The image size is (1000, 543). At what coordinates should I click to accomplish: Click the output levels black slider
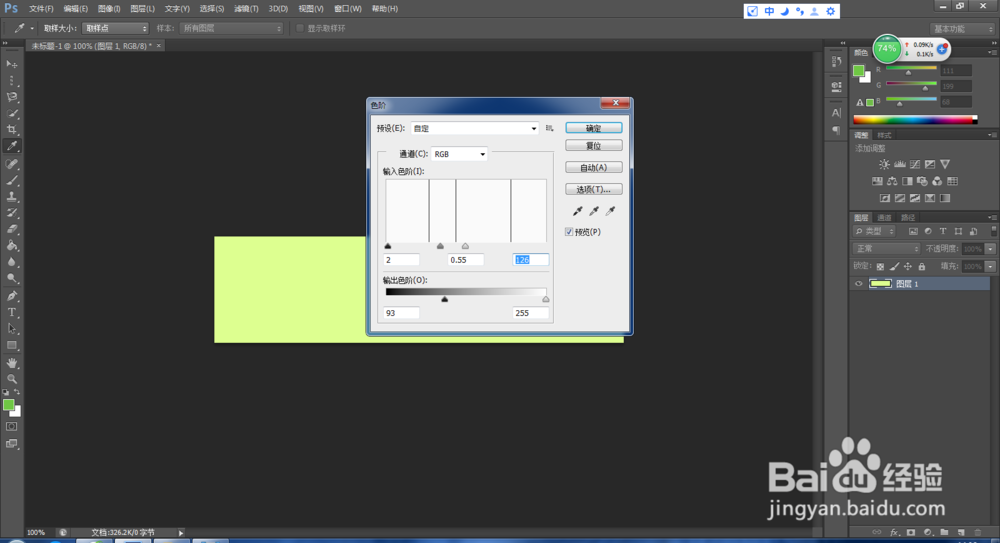pos(445,299)
